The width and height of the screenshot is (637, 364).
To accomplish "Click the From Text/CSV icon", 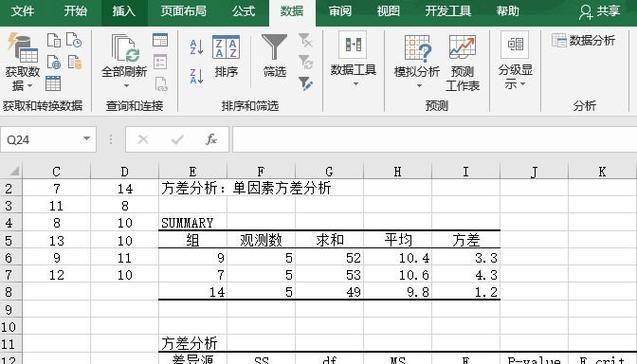I will [x=54, y=41].
